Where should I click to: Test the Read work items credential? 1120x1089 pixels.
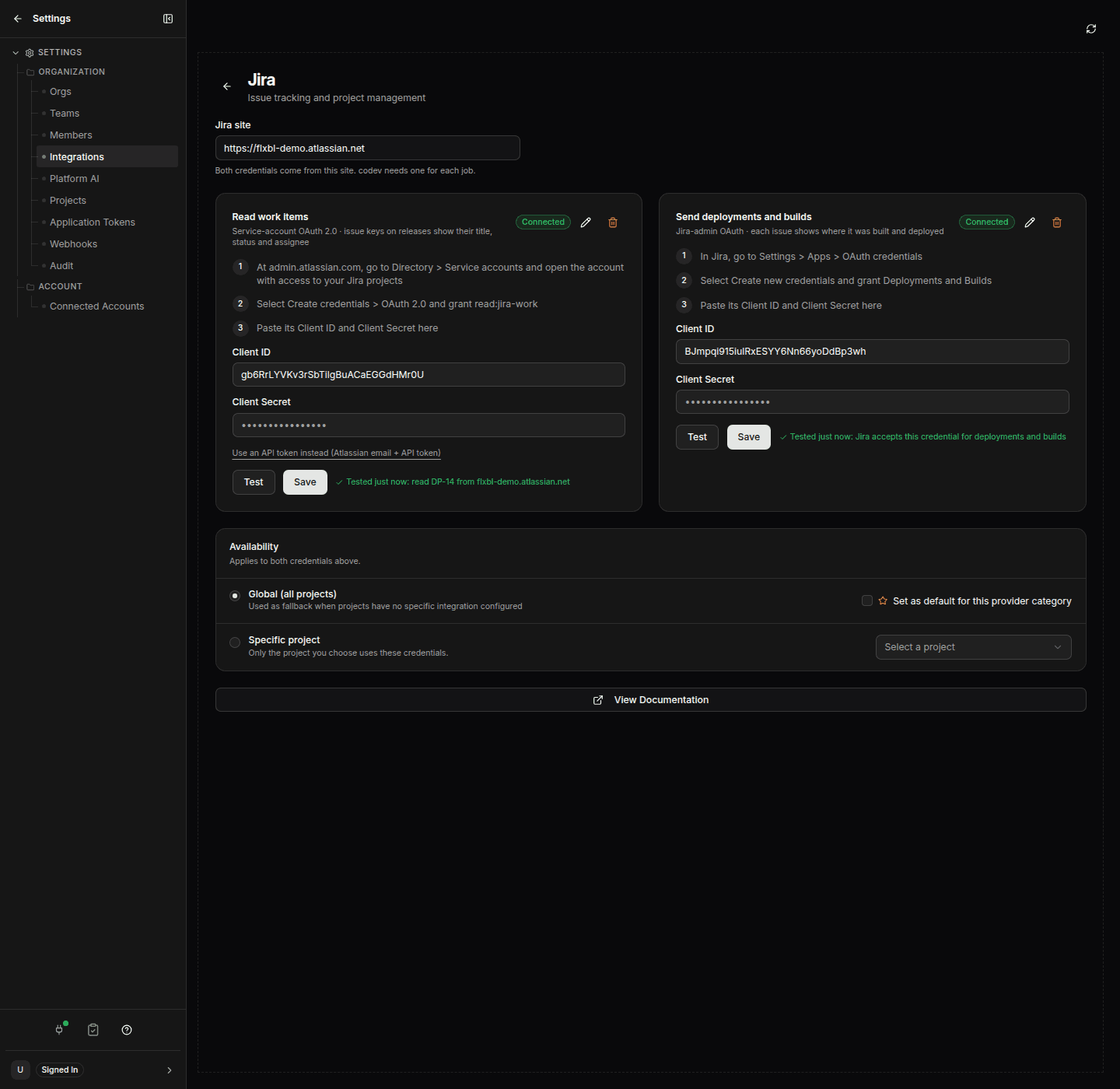254,482
